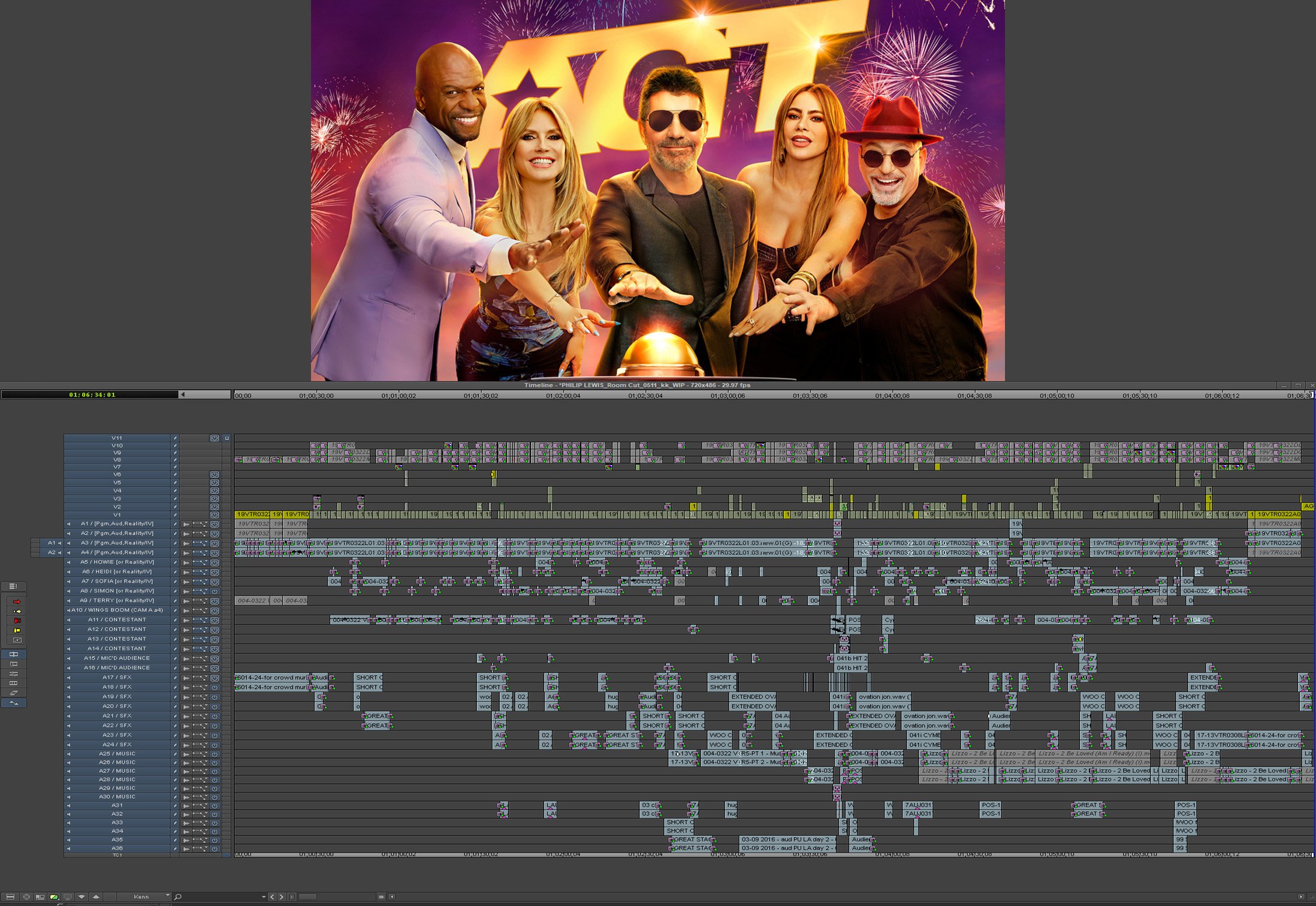Open volume display dropdown on A26 / MUSIC track

(200, 763)
